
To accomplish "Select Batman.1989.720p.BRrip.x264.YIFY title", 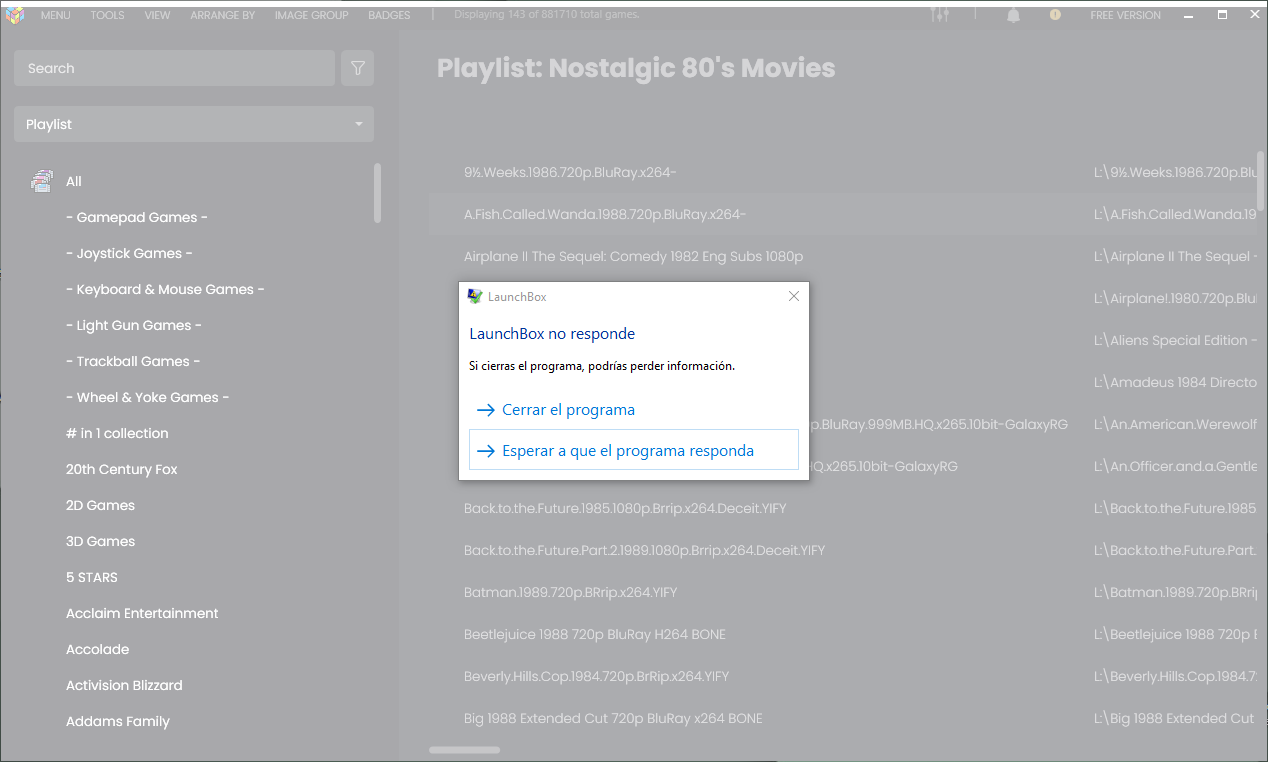I will [570, 592].
